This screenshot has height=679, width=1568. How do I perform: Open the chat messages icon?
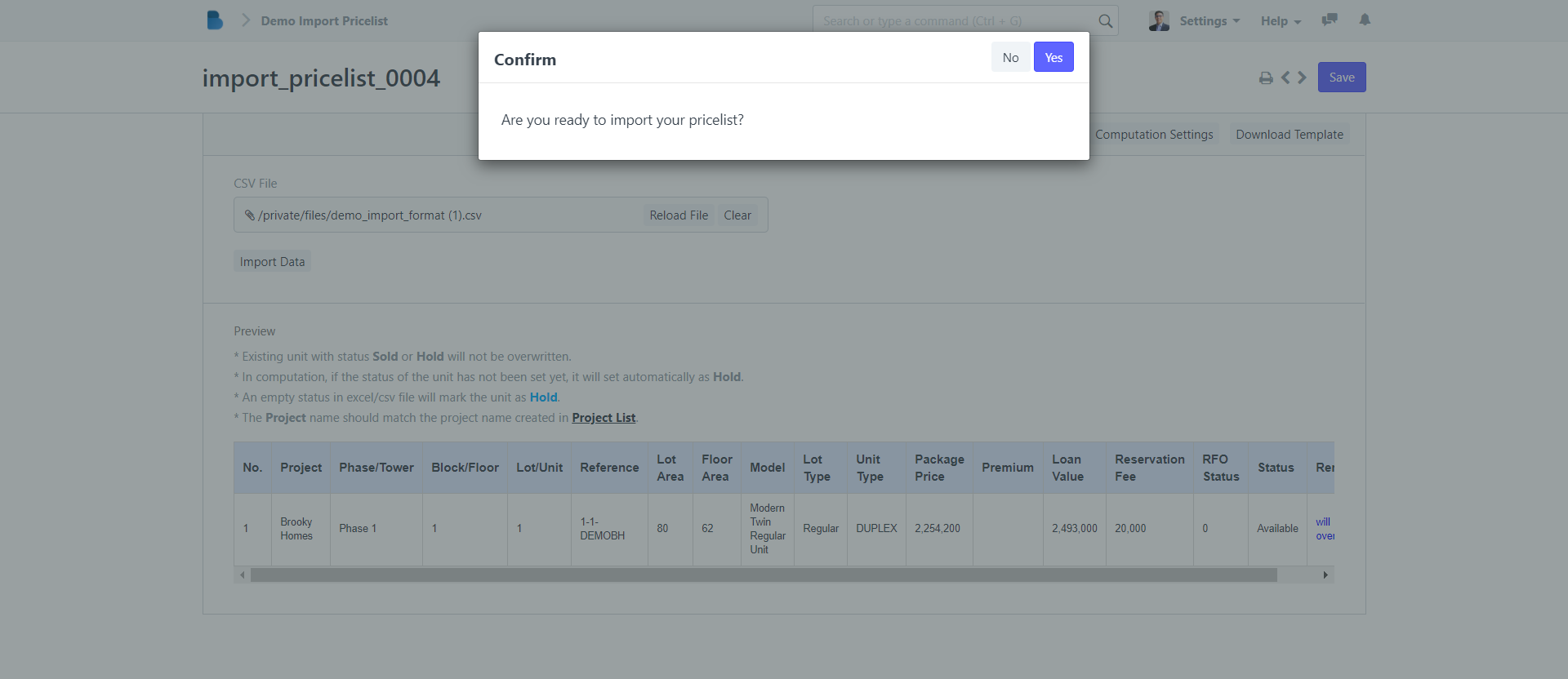(x=1330, y=20)
